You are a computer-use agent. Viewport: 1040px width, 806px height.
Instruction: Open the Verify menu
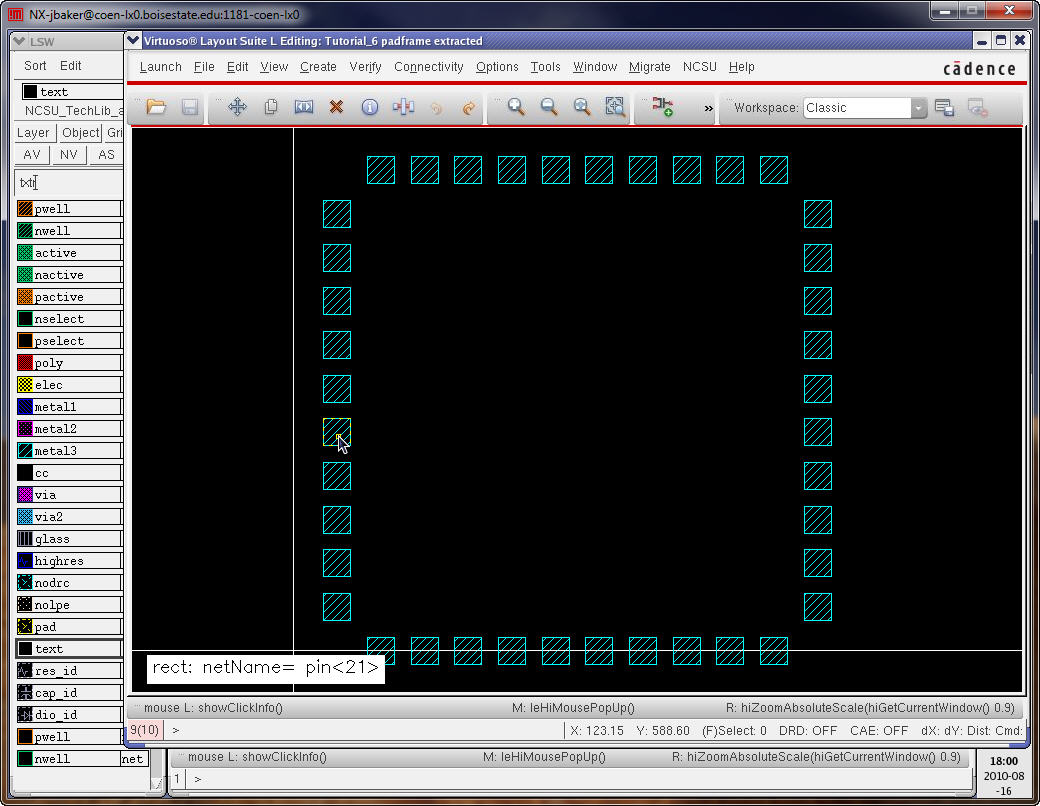coord(365,67)
